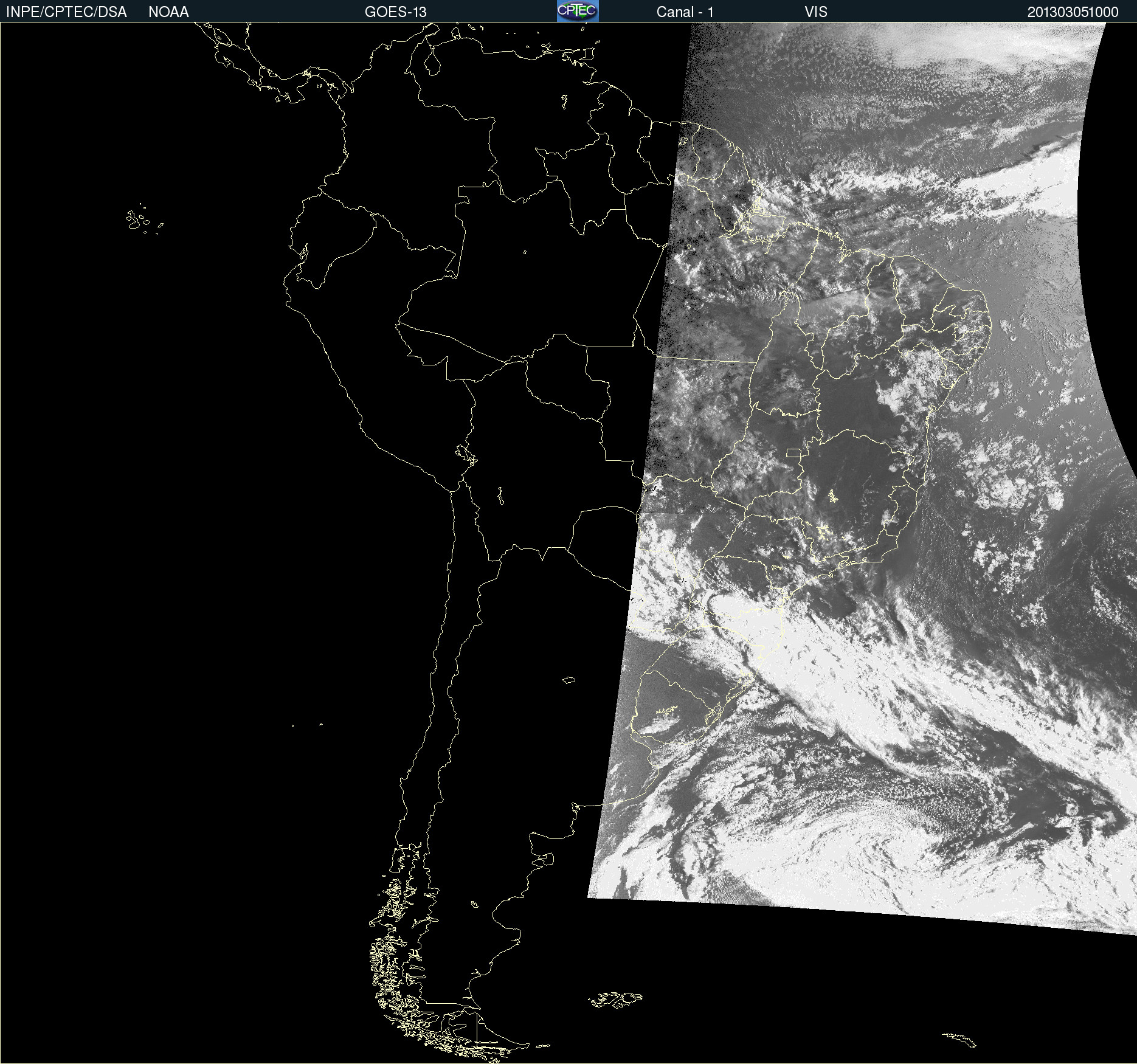Image resolution: width=1137 pixels, height=1064 pixels.
Task: Click the INPE/CPTEC/DSA header label
Action: (x=66, y=12)
